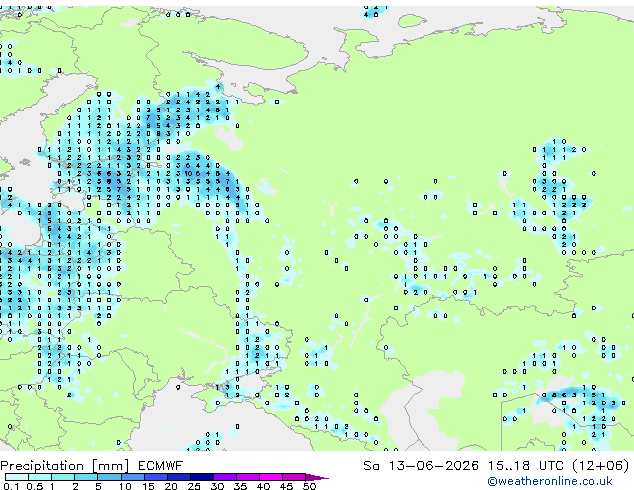Select the 1–2 mm legend swatch
The width and height of the screenshot is (634, 490).
pos(63,477)
